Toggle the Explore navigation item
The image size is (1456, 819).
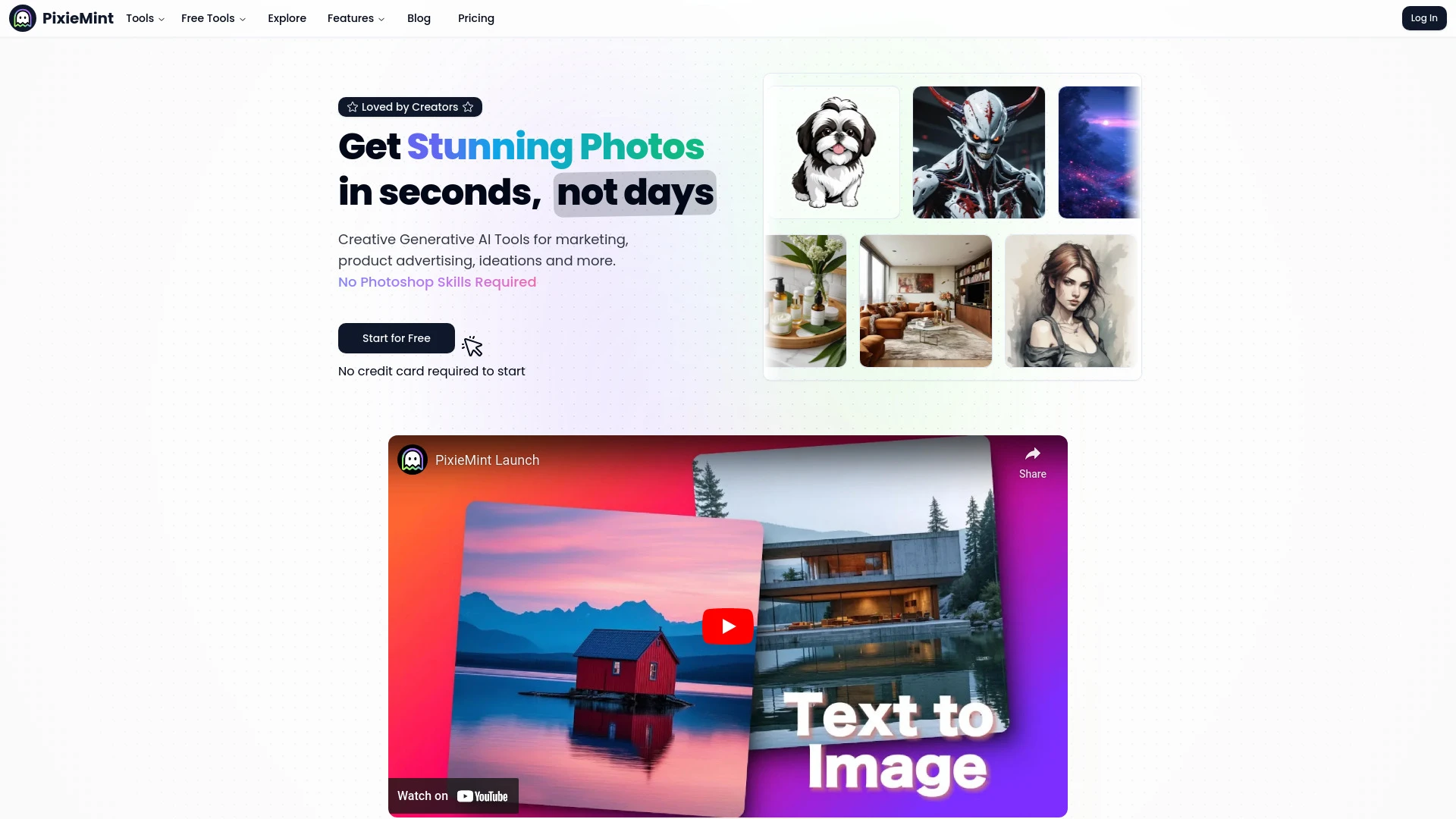287,18
